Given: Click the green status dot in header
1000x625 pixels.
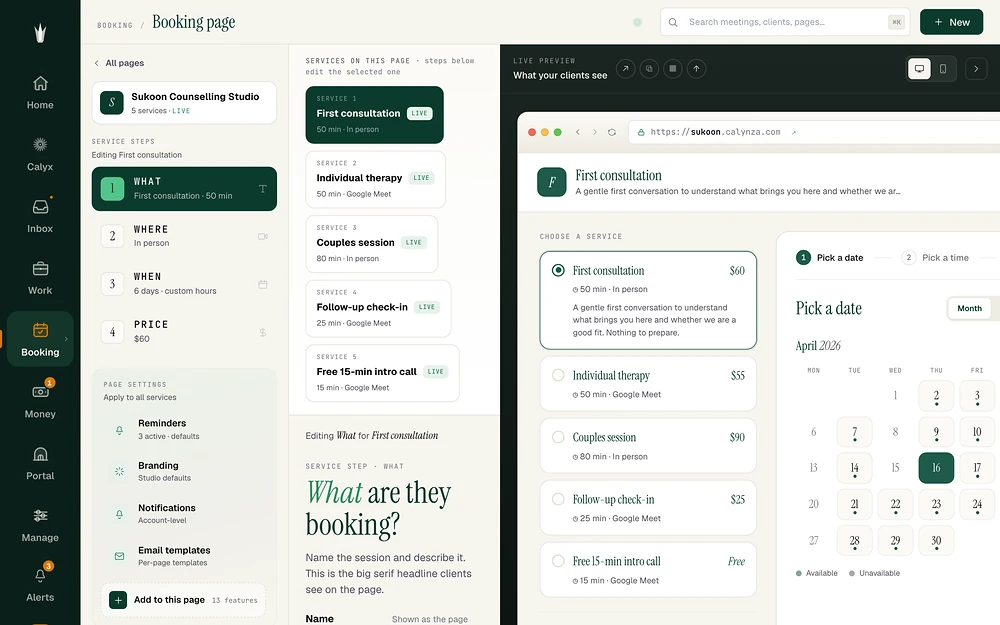Looking at the screenshot, I should tap(636, 22).
